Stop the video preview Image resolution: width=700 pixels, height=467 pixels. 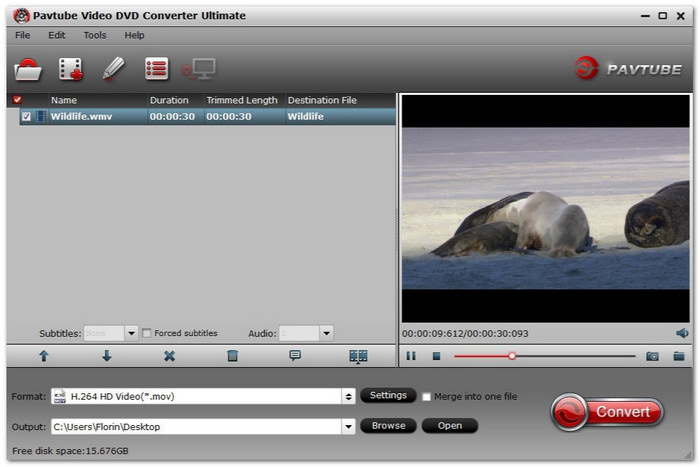[436, 356]
